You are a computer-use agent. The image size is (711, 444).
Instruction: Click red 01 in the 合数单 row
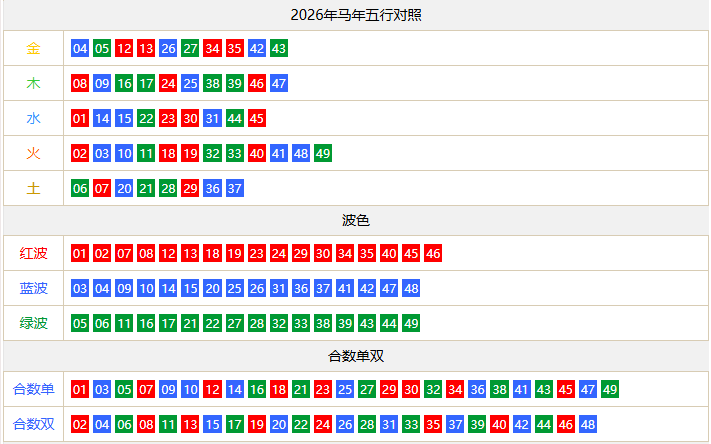[x=80, y=389]
